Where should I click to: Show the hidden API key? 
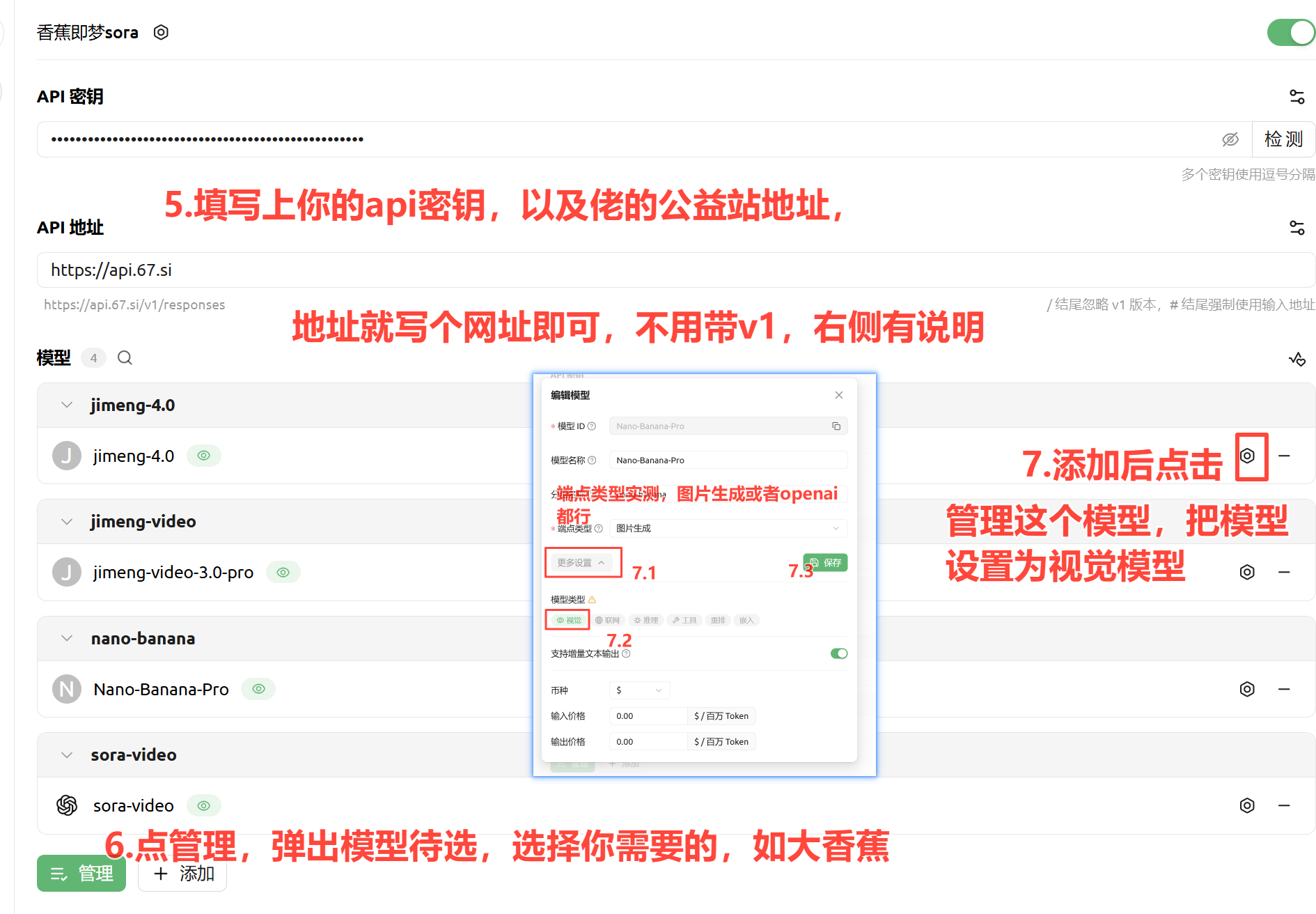pos(1230,139)
